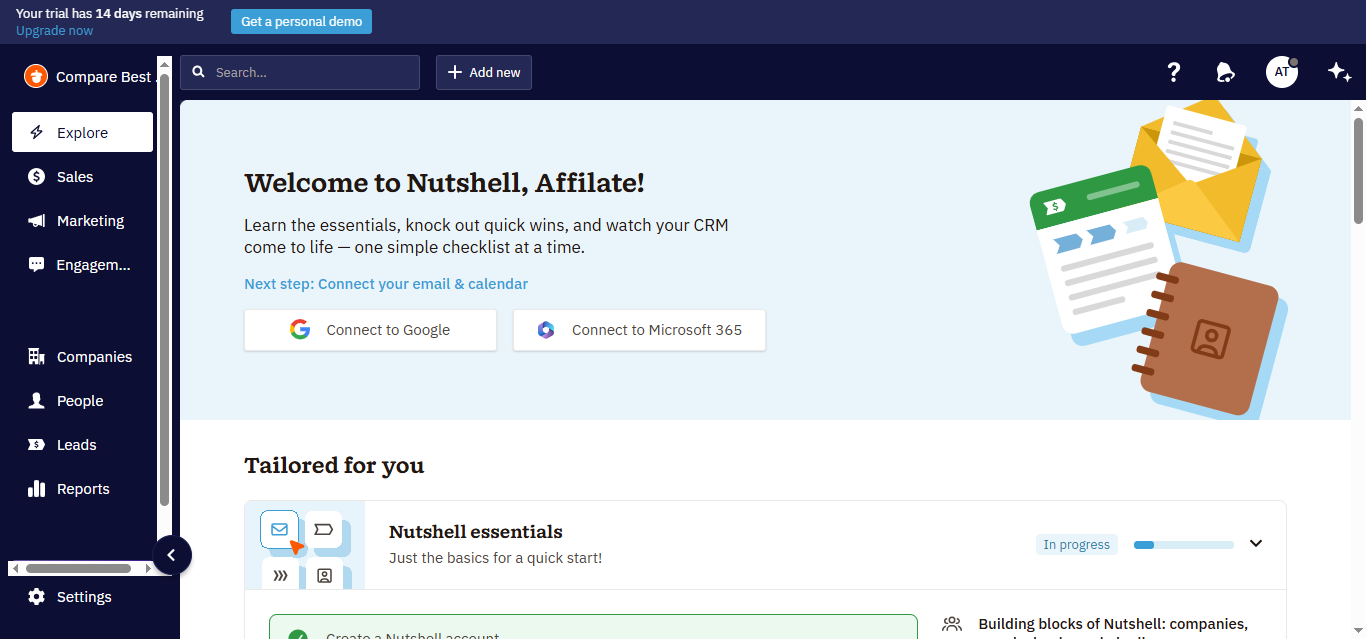
Task: Click the Microsoft 365 logo icon
Action: tap(546, 330)
